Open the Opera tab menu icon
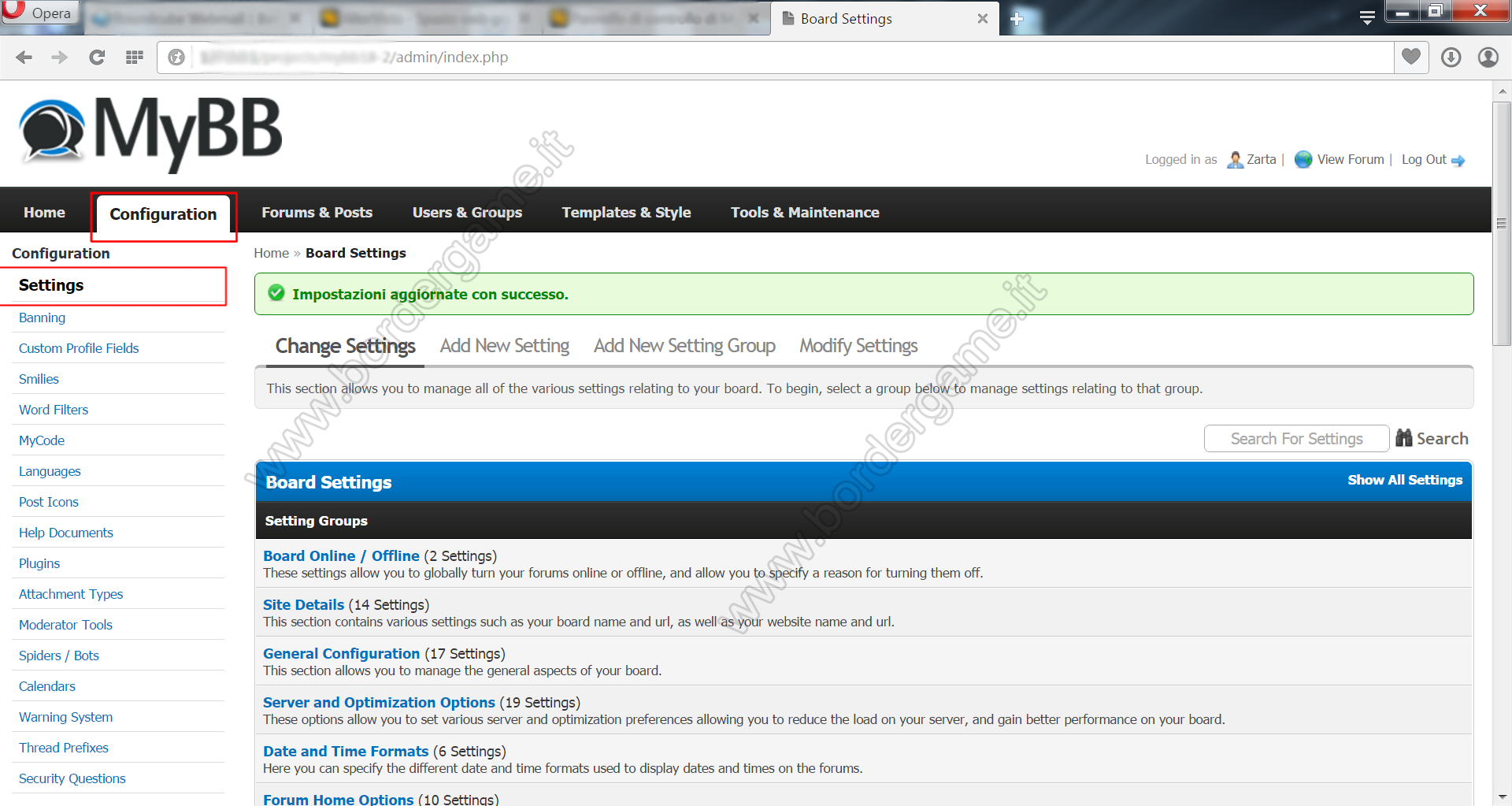The height and width of the screenshot is (806, 1512). click(1367, 17)
